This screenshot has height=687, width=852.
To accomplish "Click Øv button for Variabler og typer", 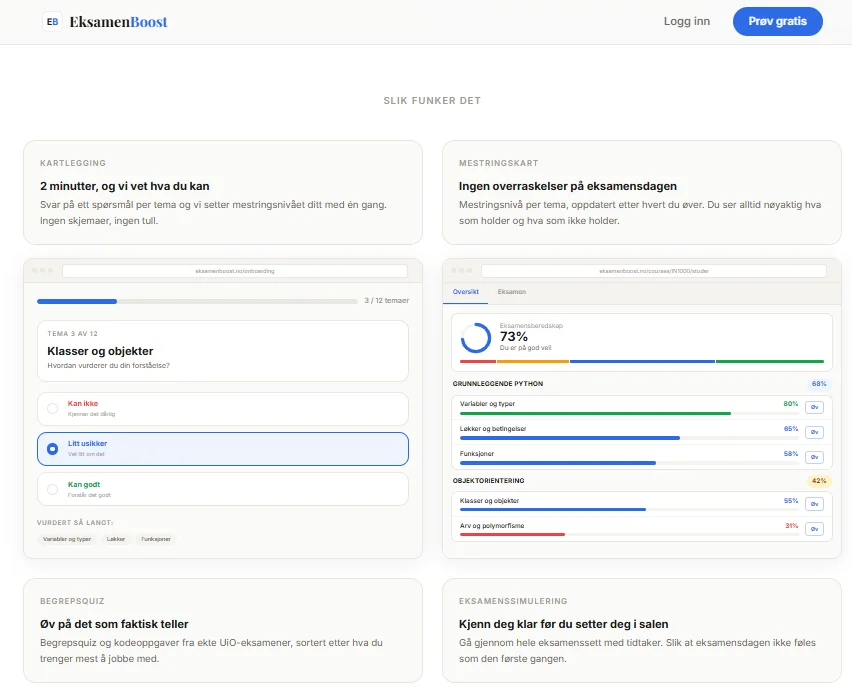I will click(814, 407).
